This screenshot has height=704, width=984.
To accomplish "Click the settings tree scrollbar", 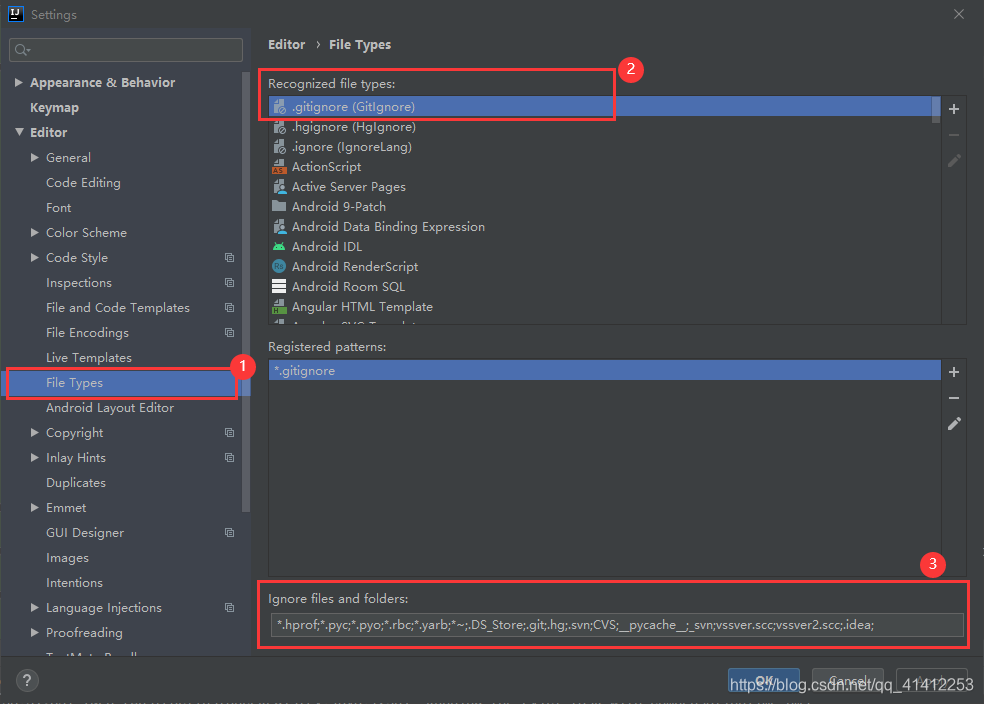I will (x=246, y=292).
